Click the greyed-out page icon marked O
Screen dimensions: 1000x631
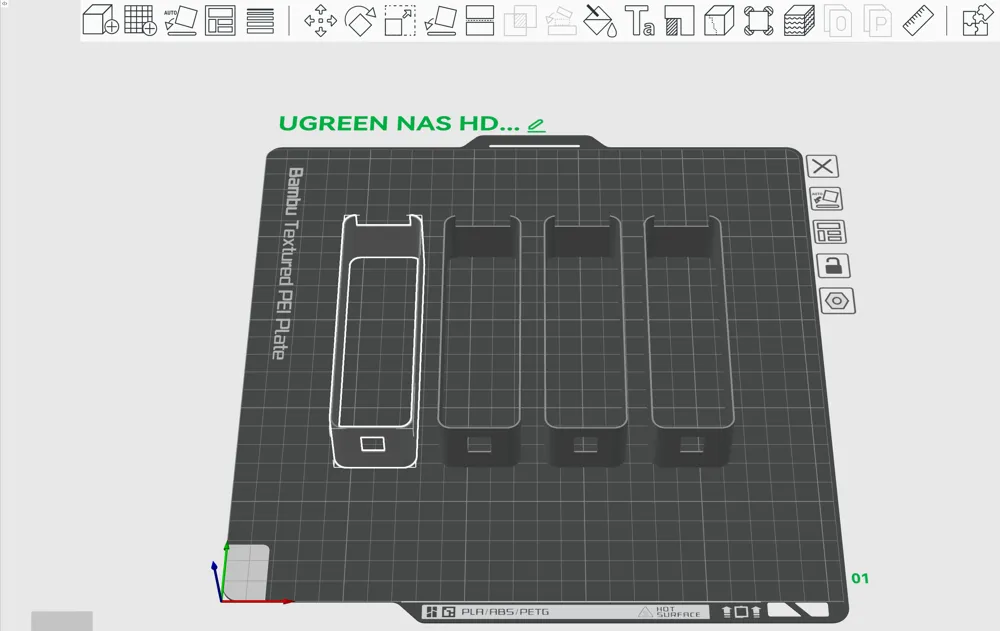click(x=838, y=20)
